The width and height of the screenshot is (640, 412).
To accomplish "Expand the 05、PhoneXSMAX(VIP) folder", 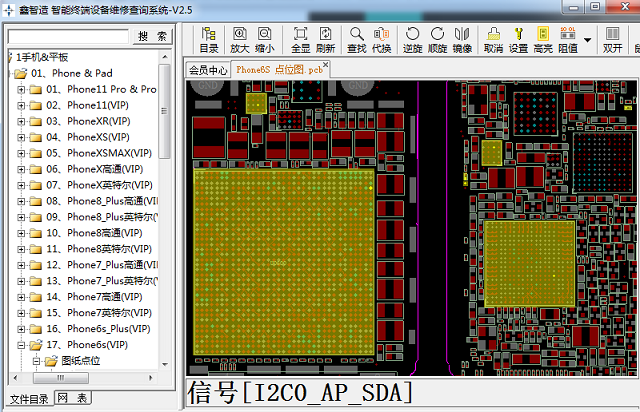I will pyautogui.click(x=21, y=153).
